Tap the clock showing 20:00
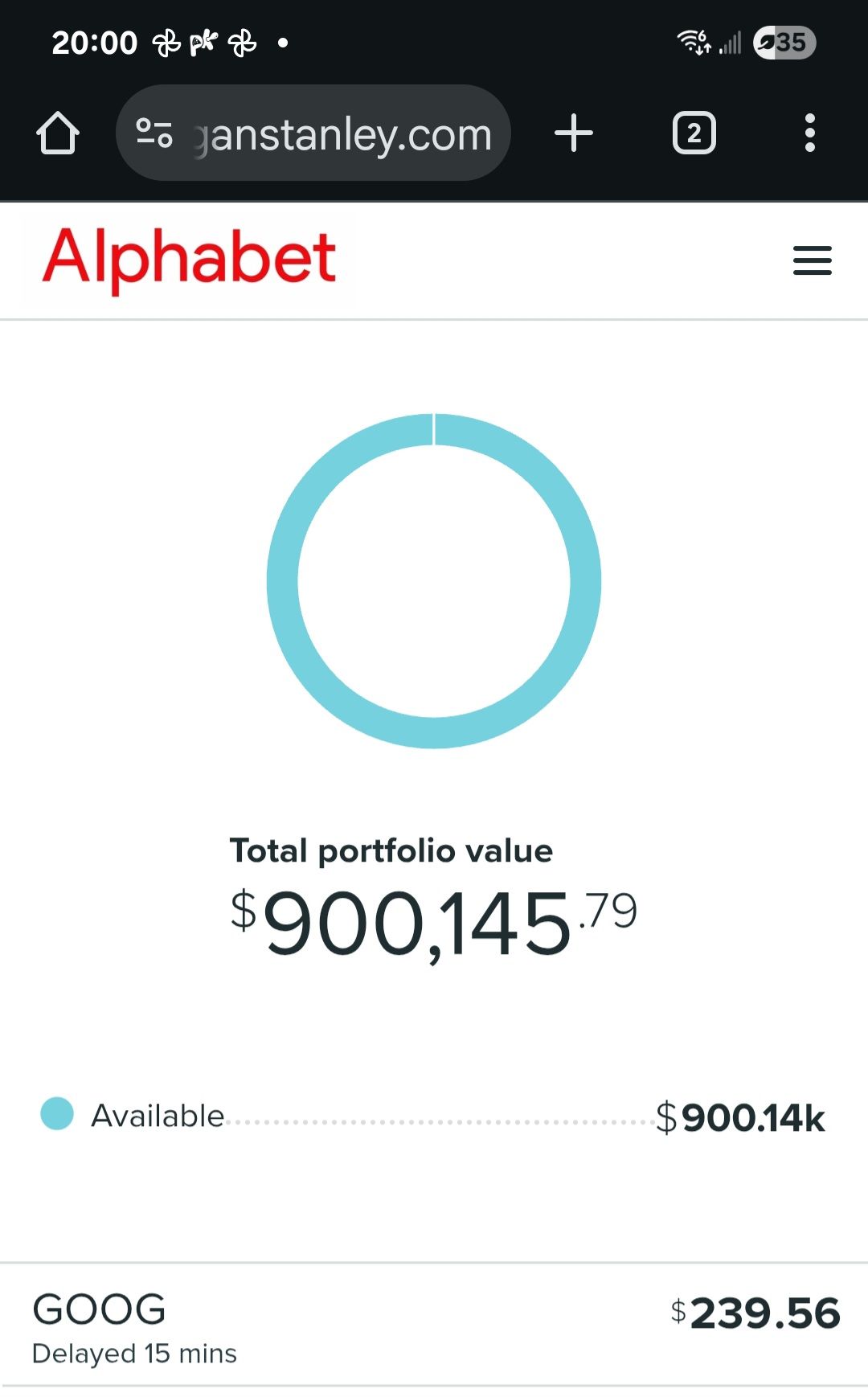Image resolution: width=868 pixels, height=1397 pixels. (x=95, y=43)
